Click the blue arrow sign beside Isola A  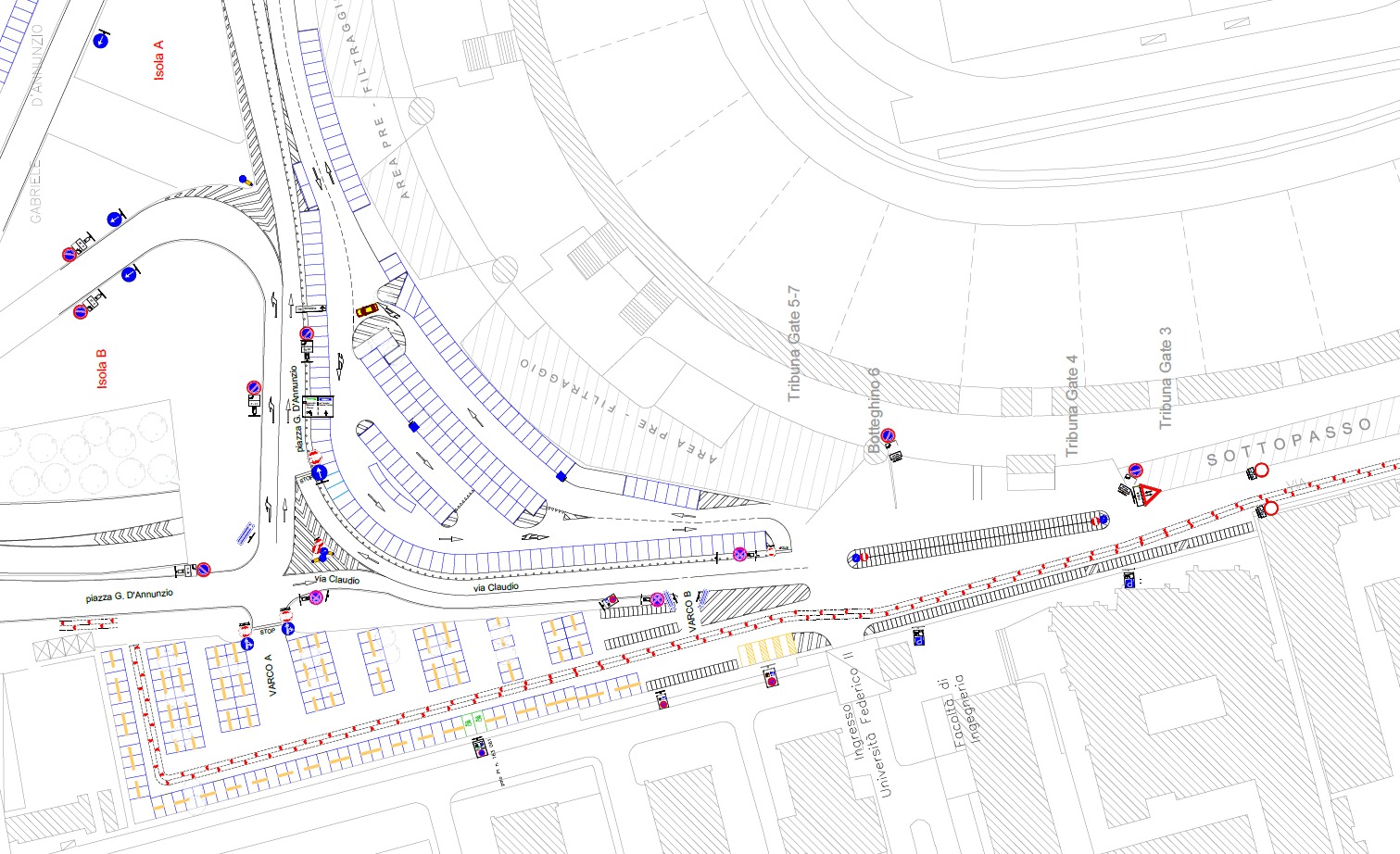pyautogui.click(x=101, y=40)
